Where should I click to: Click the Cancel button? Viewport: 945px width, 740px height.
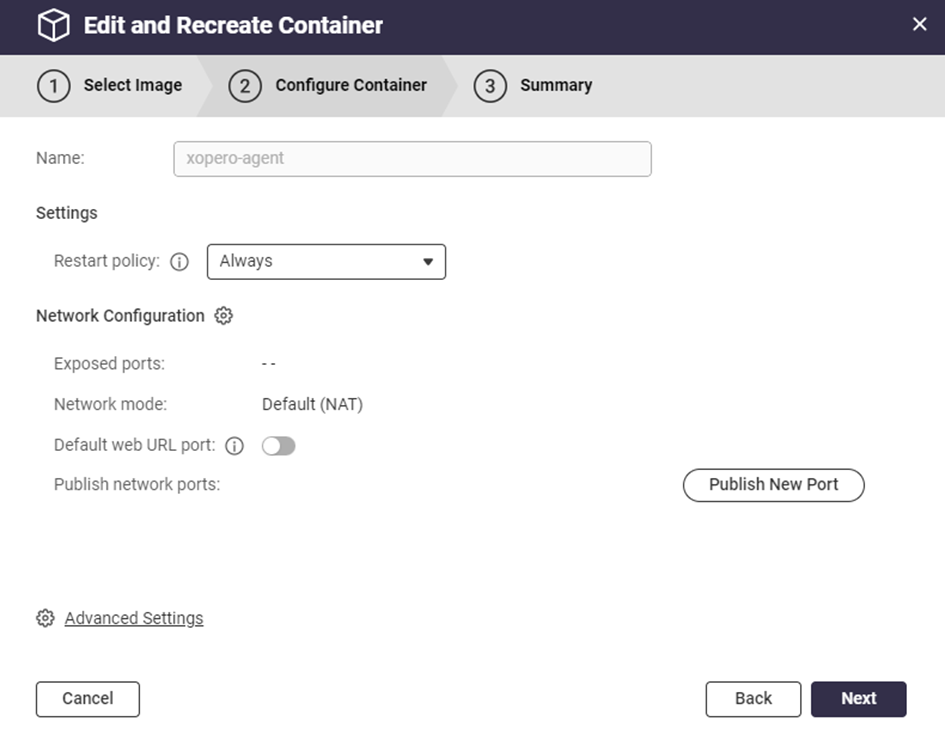point(88,699)
